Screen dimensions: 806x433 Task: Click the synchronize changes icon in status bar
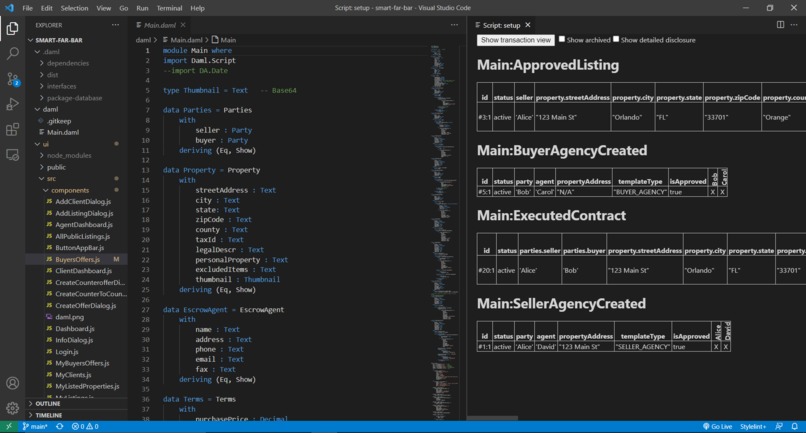(60, 426)
